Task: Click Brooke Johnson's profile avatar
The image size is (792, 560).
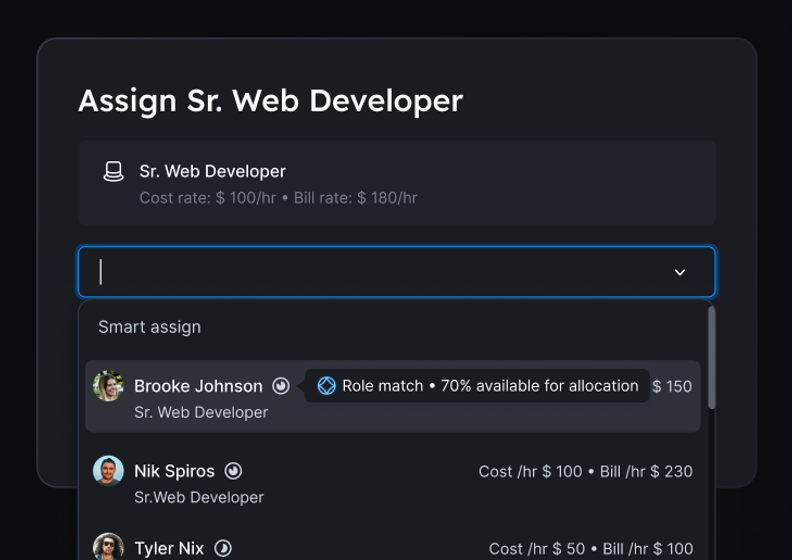Action: [x=108, y=386]
